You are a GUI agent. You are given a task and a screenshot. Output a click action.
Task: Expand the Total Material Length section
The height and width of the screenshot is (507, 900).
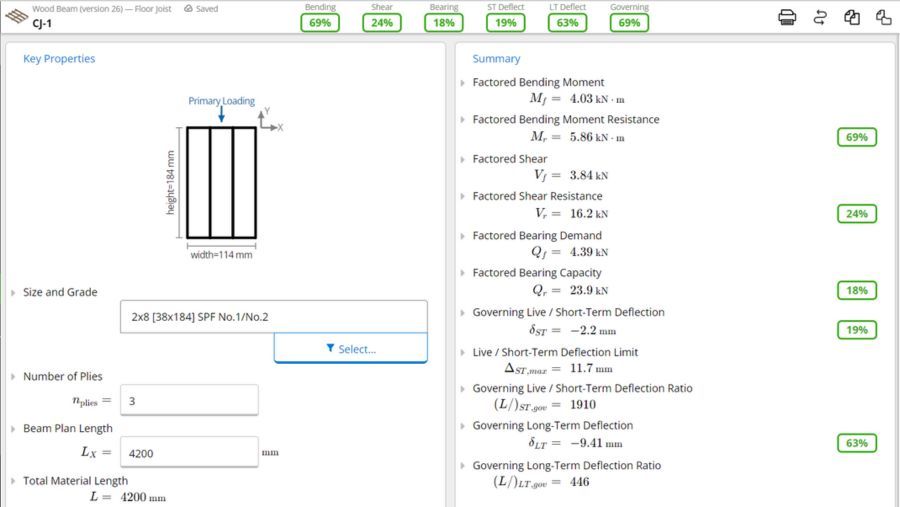(x=13, y=481)
